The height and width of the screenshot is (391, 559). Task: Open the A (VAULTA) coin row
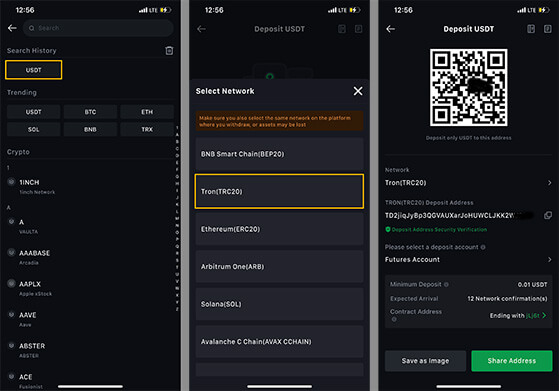click(x=89, y=226)
